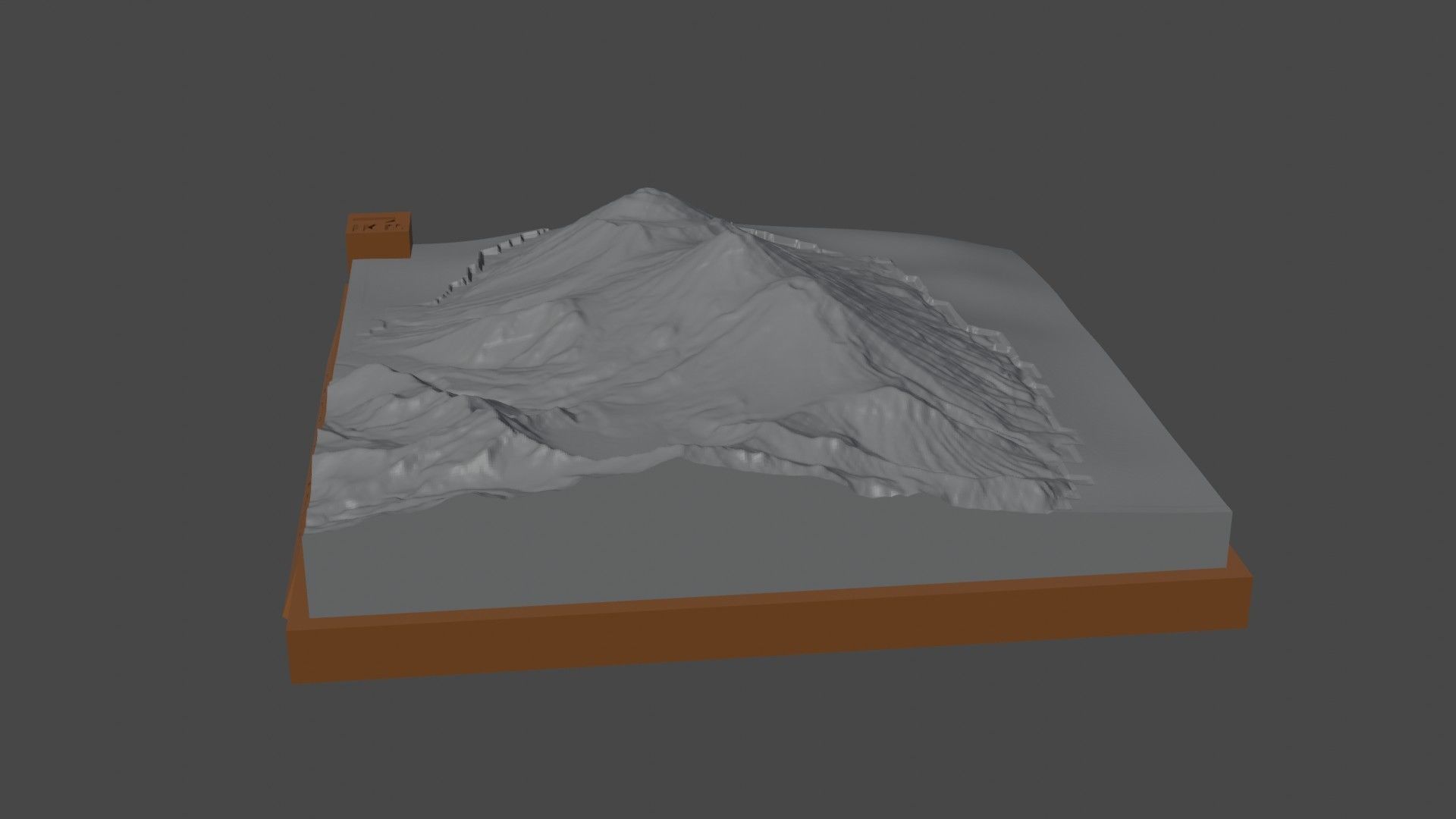Screen dimensions: 1456x819
Task: Click the mountain summit peak
Action: 648,190
